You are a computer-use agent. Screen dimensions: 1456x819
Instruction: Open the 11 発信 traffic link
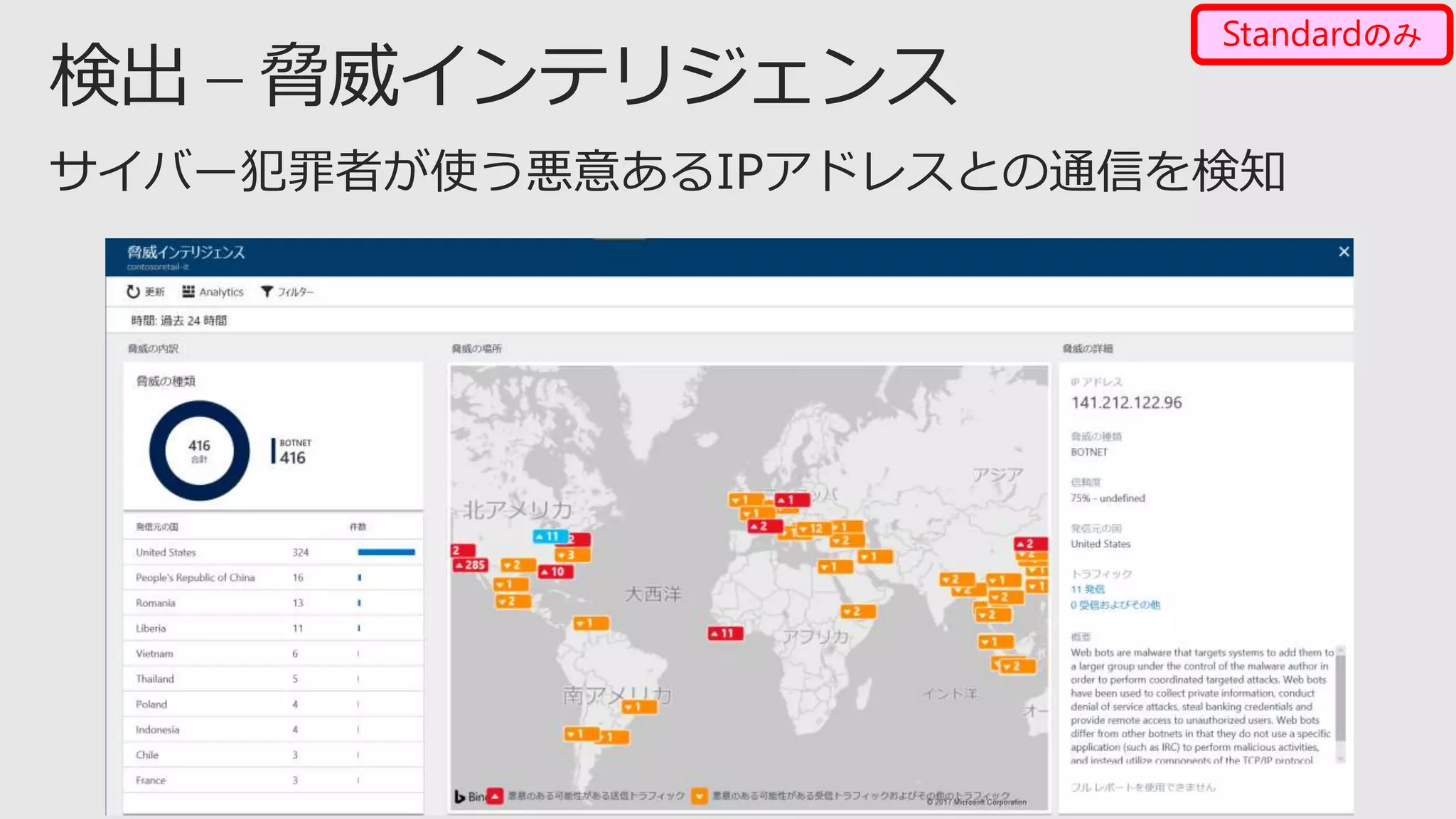1088,589
